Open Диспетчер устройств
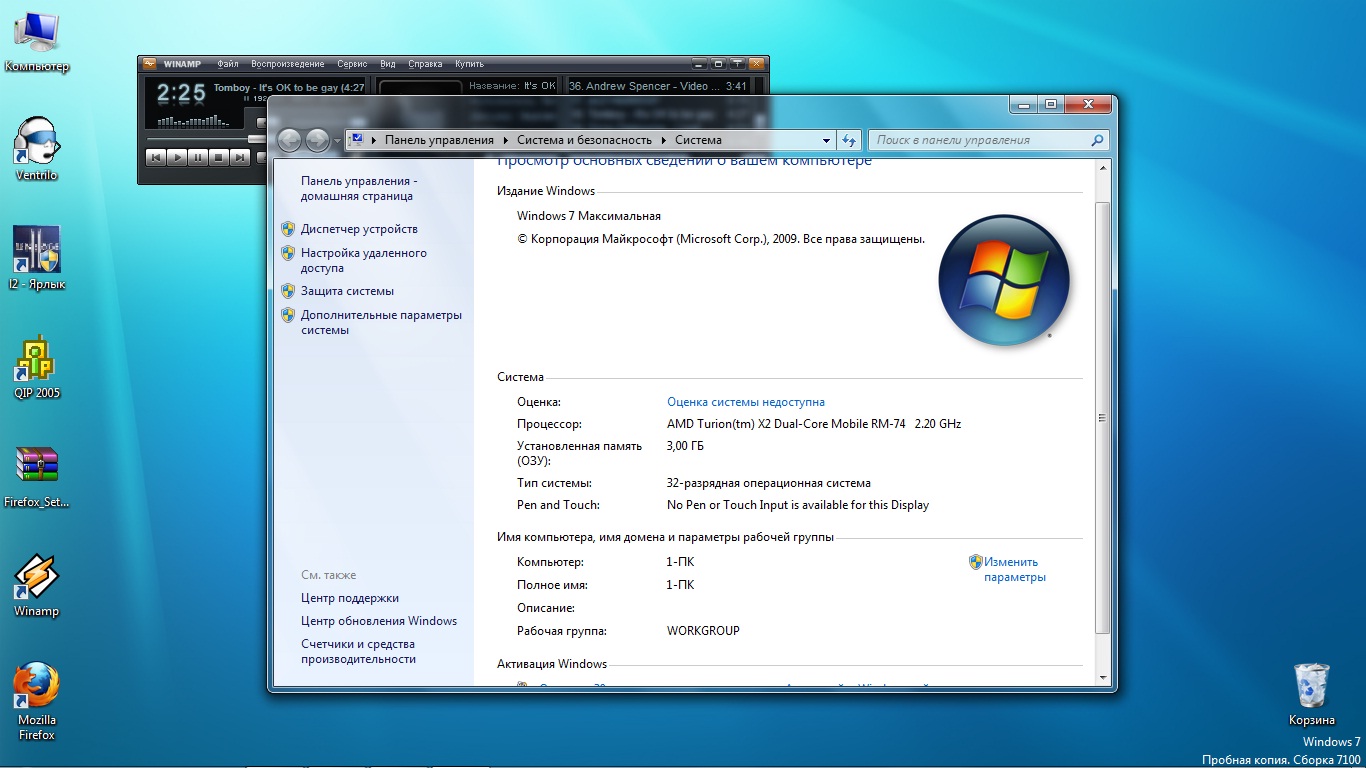The height and width of the screenshot is (768, 1366). point(359,229)
